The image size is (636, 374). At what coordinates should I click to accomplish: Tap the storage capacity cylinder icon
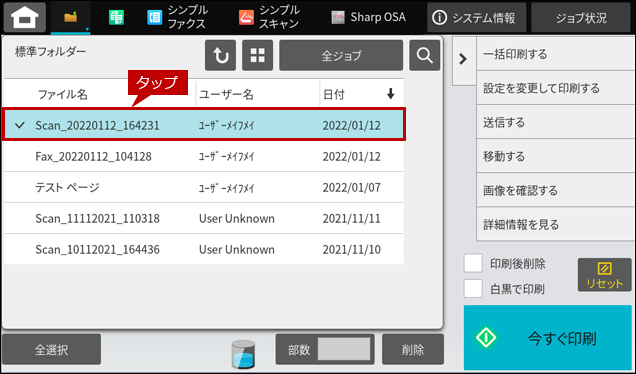coord(243,354)
